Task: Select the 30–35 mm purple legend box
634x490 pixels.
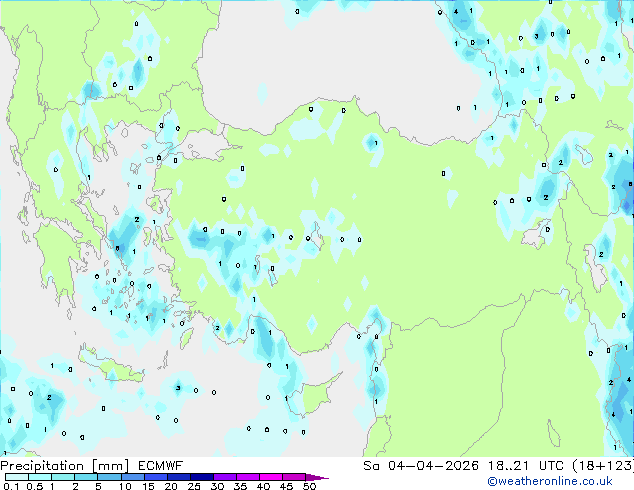Action: [224, 477]
